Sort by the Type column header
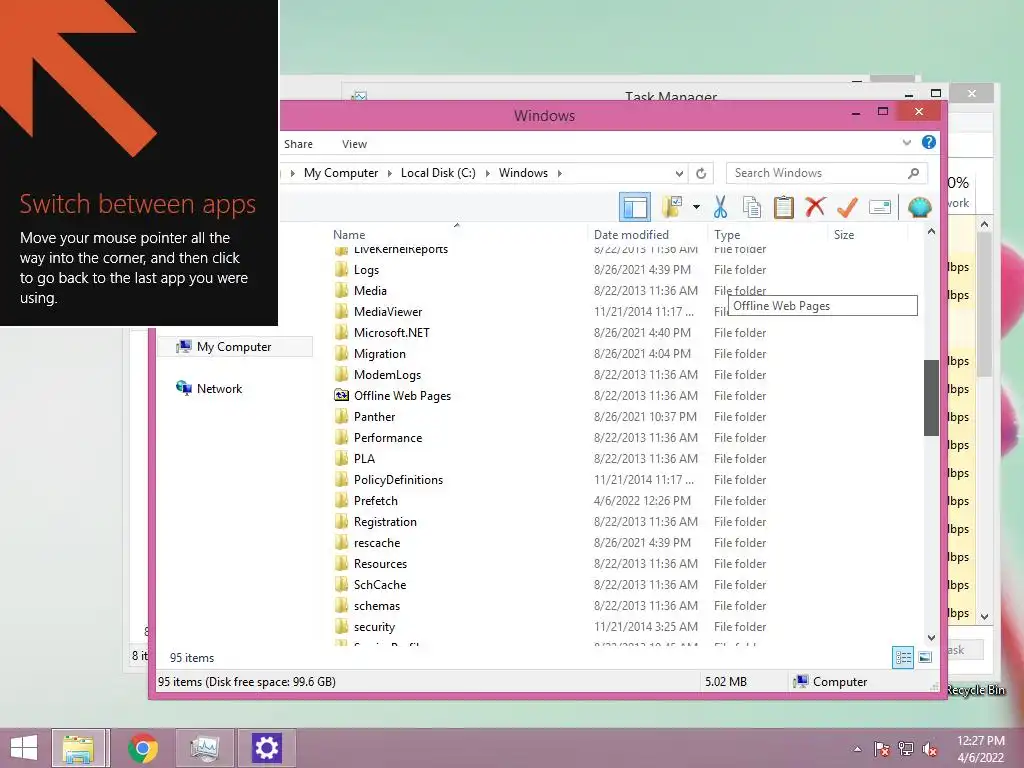This screenshot has width=1024, height=768. pyautogui.click(x=768, y=234)
